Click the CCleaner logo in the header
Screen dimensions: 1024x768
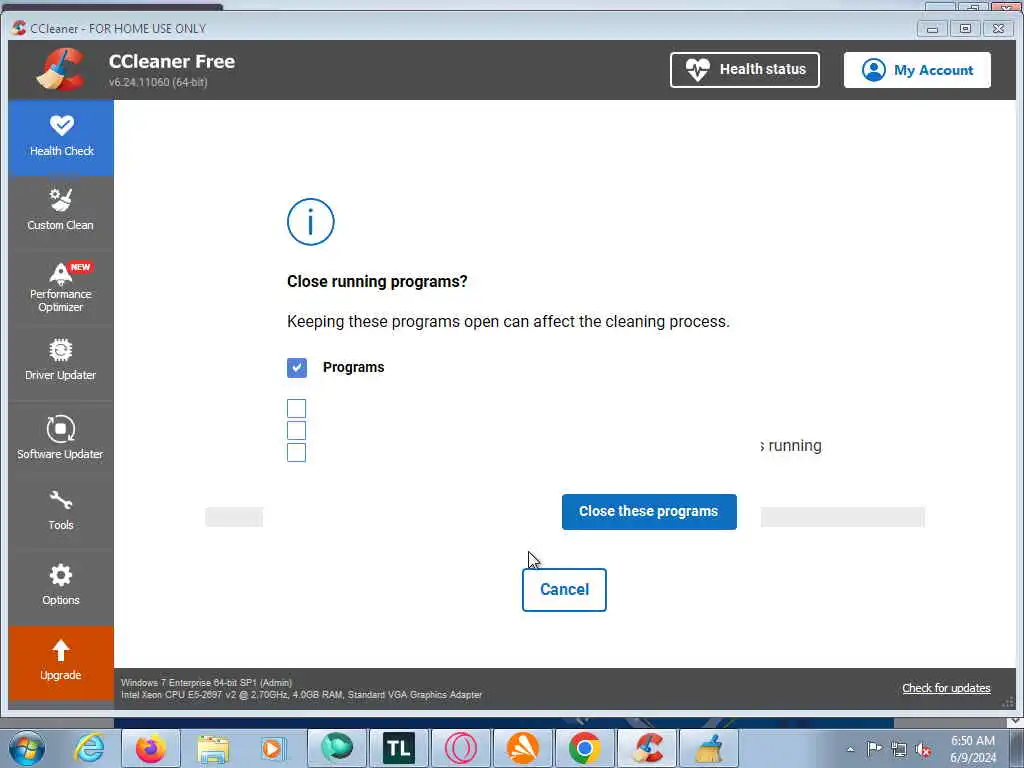61,69
